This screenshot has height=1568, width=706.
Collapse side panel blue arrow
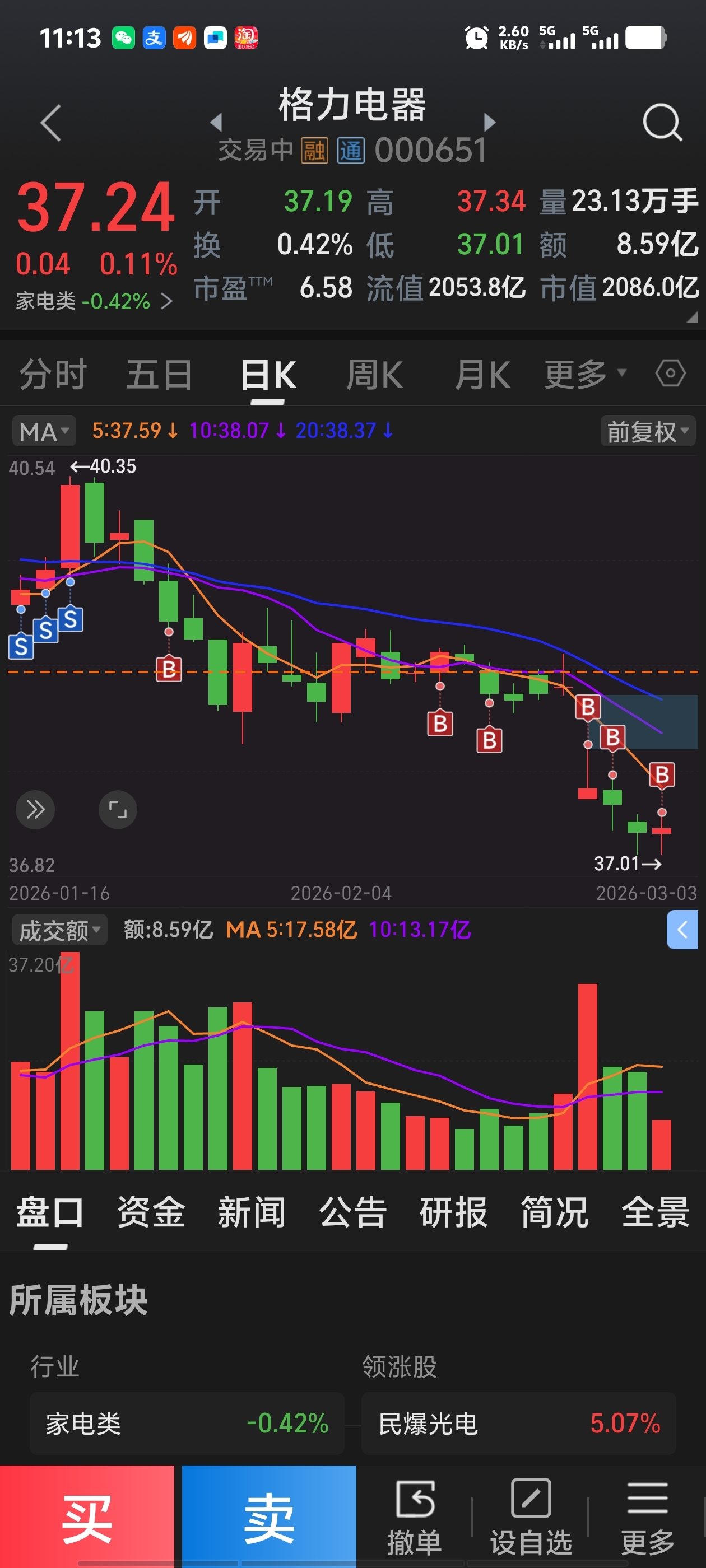point(682,930)
